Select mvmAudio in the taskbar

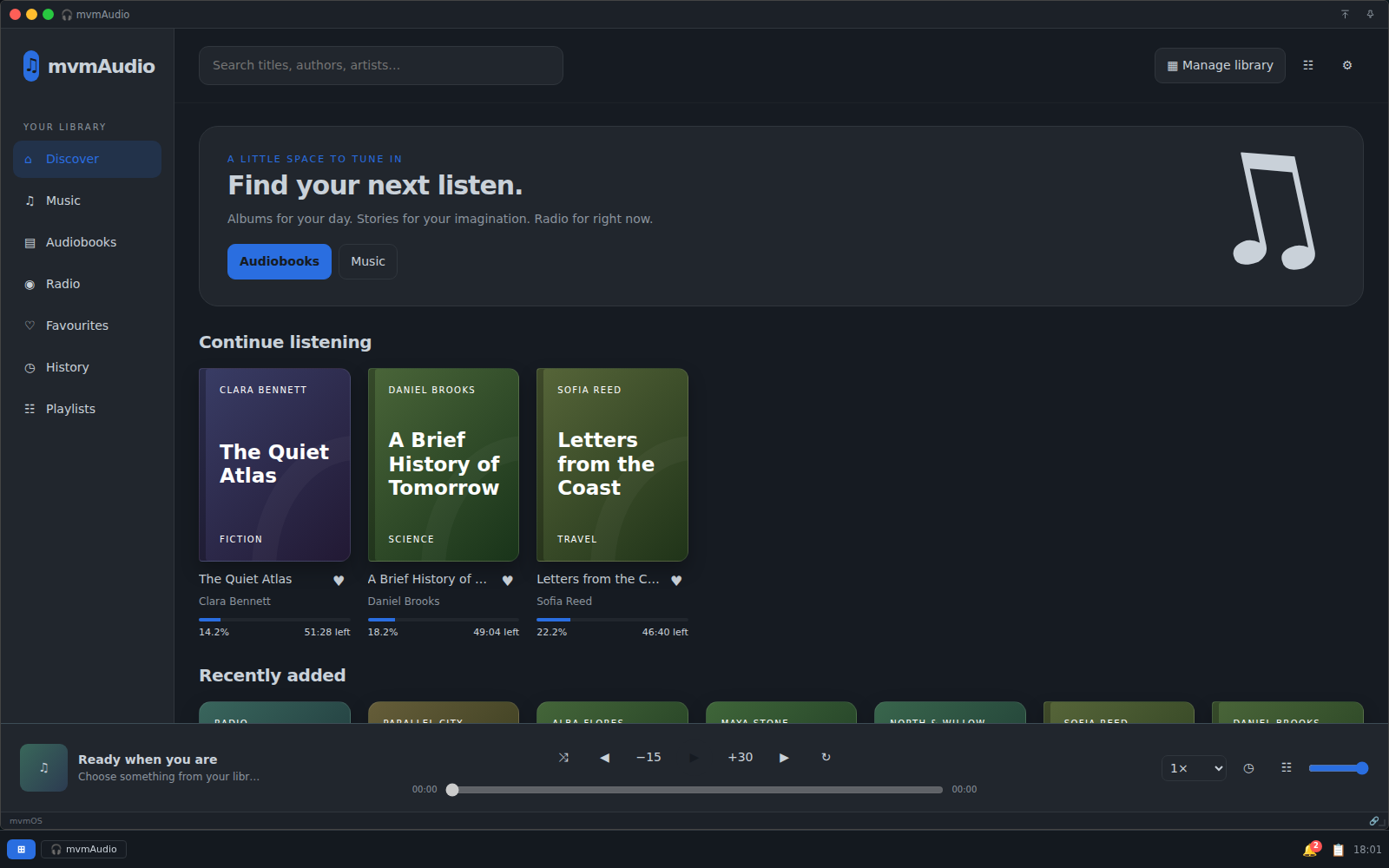pos(84,850)
